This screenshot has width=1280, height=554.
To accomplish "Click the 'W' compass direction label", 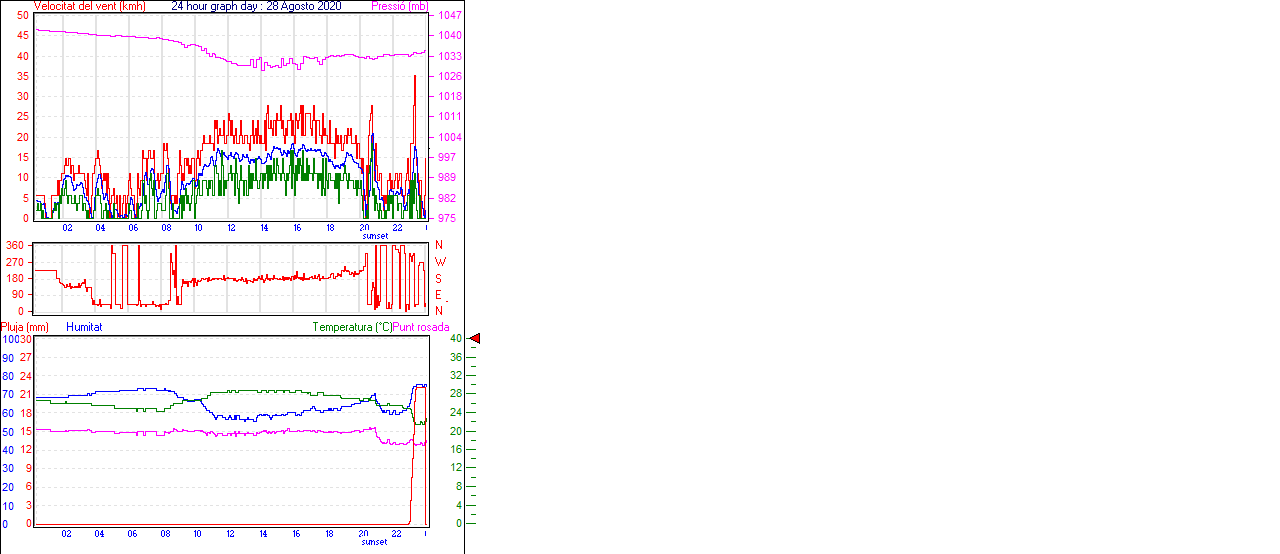I will tap(439, 262).
